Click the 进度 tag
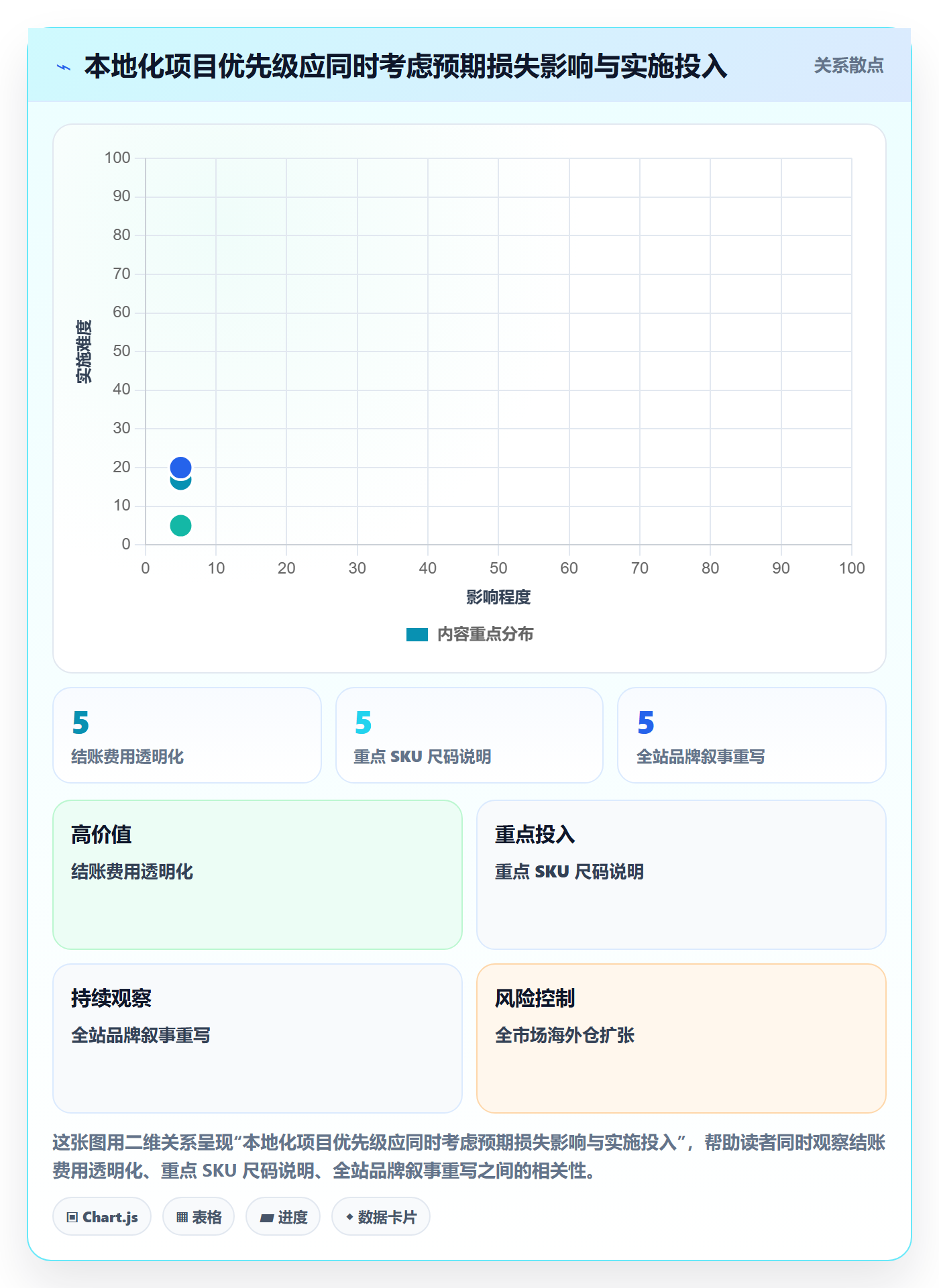The height and width of the screenshot is (1288, 939). (x=283, y=1216)
